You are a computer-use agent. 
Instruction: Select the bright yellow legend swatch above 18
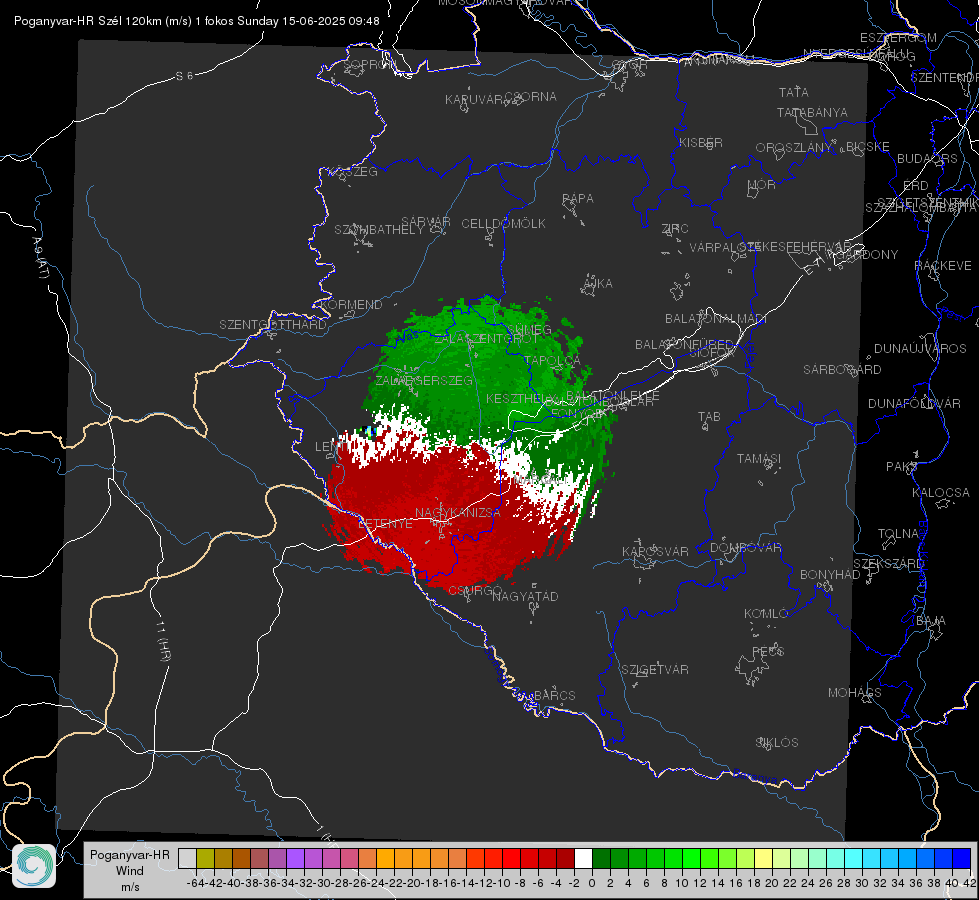coord(763,858)
